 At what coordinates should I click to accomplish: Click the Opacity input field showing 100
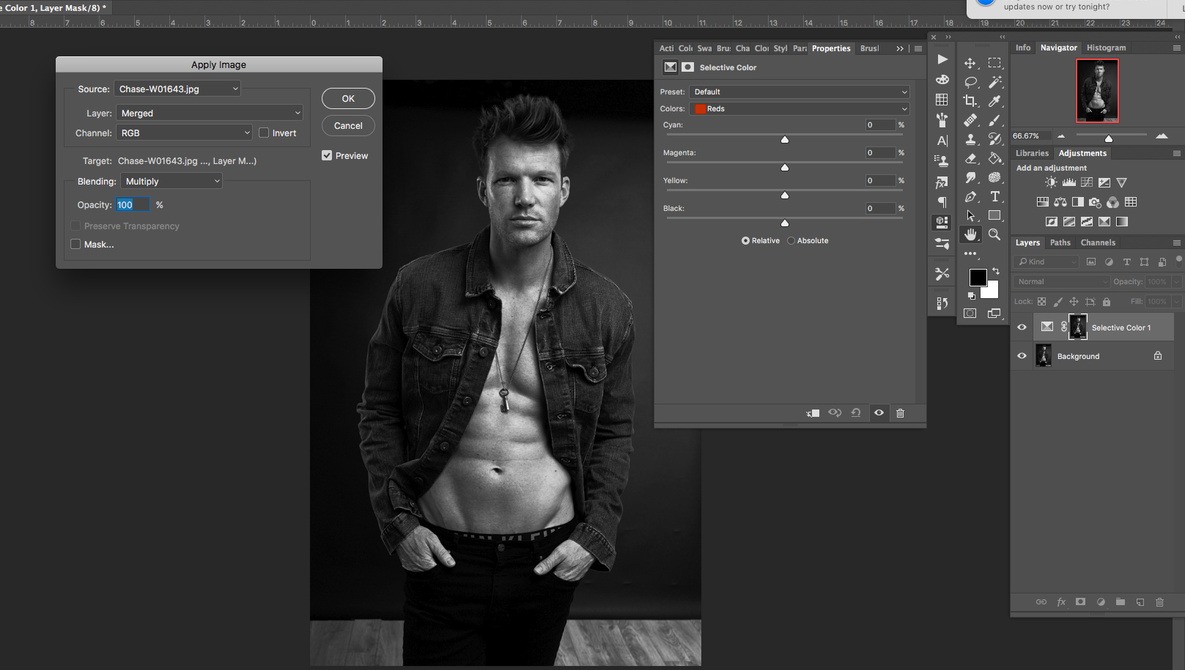tap(131, 204)
